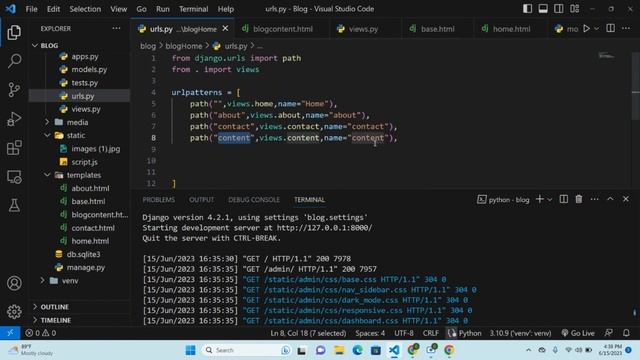Open the Manage gear menu
Image resolution: width=640 pixels, height=360 pixels.
pos(14,311)
